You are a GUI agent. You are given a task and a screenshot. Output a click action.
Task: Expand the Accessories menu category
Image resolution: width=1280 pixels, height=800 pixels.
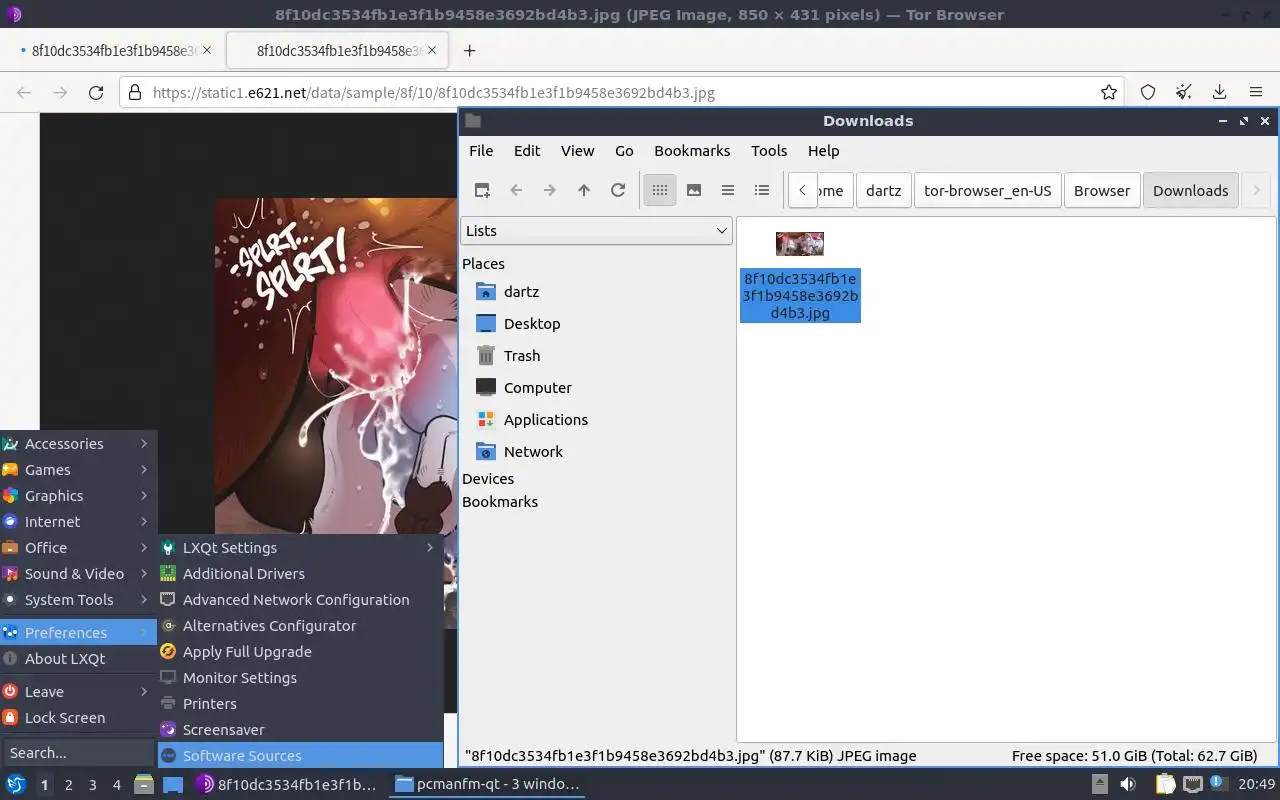point(78,444)
